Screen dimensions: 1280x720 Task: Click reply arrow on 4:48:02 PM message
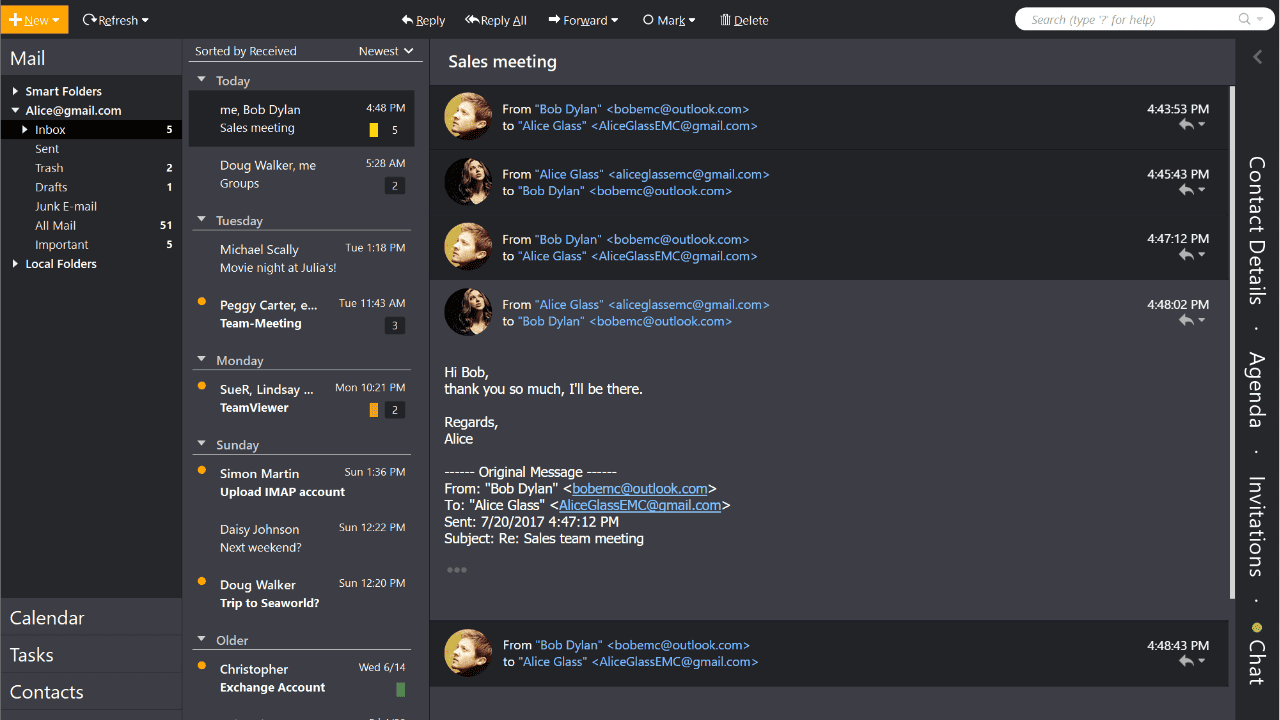[x=1186, y=320]
